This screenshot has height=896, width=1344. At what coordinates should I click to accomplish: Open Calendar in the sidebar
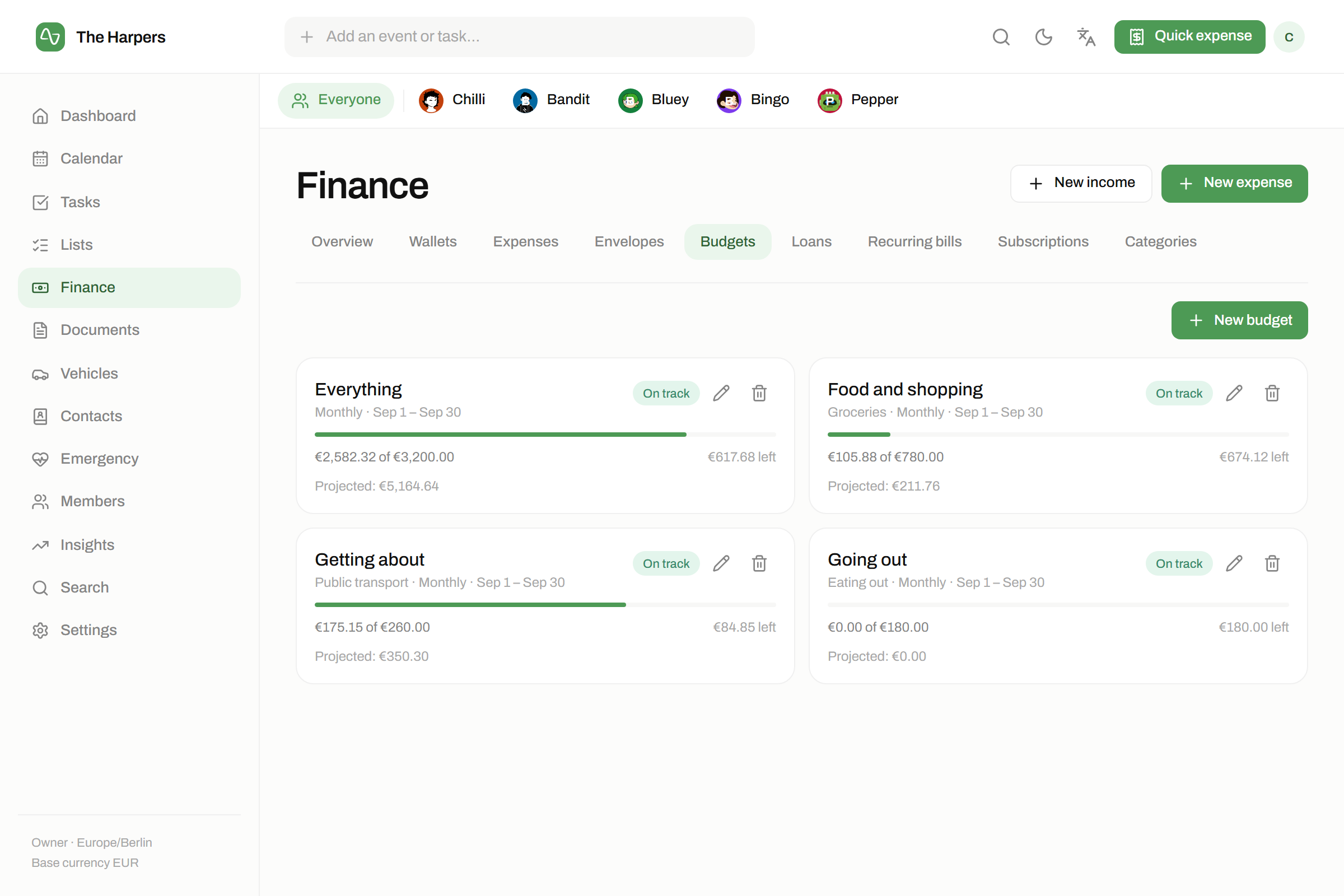click(x=129, y=159)
